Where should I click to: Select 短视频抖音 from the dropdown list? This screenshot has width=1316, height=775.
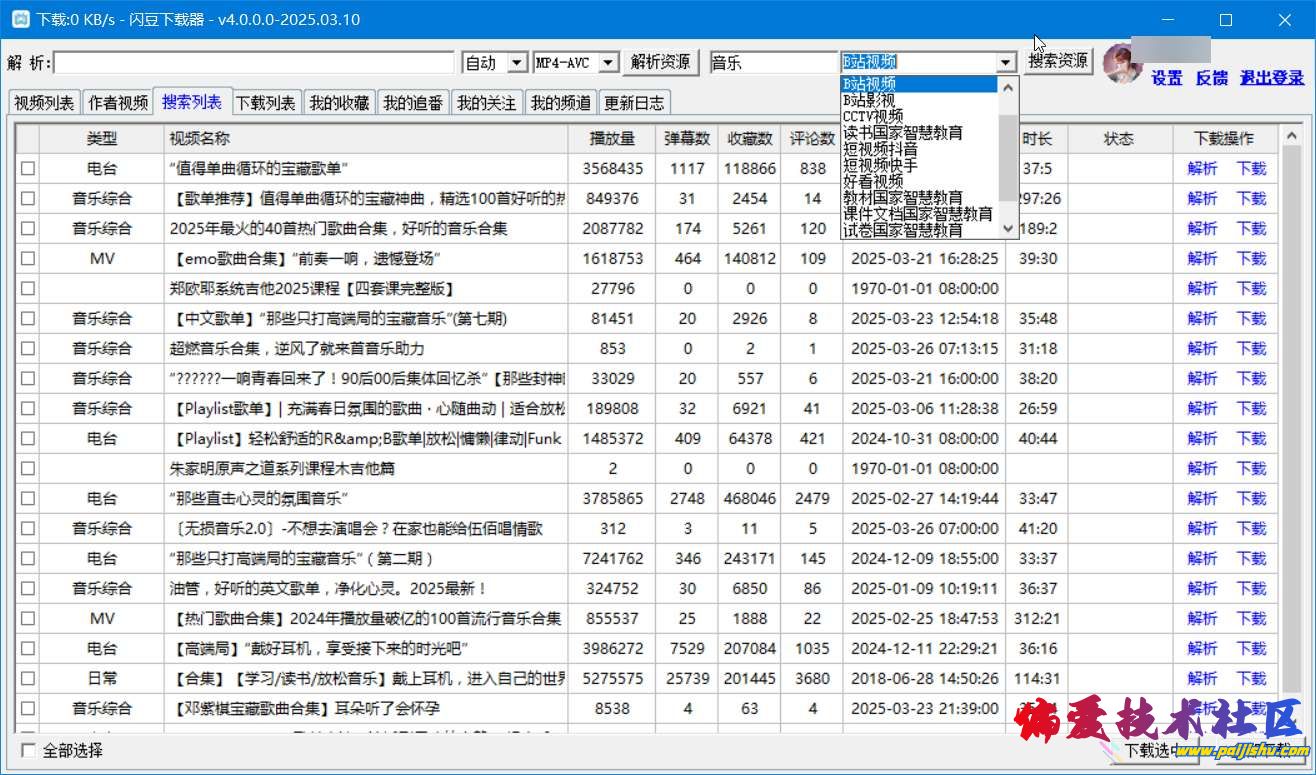click(880, 149)
